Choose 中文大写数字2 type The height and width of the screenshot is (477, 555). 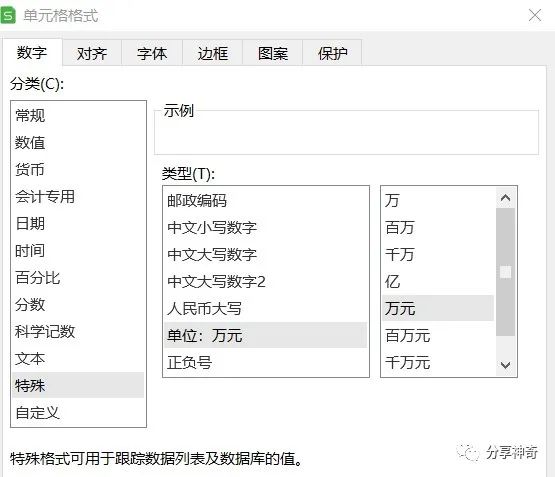tap(266, 281)
